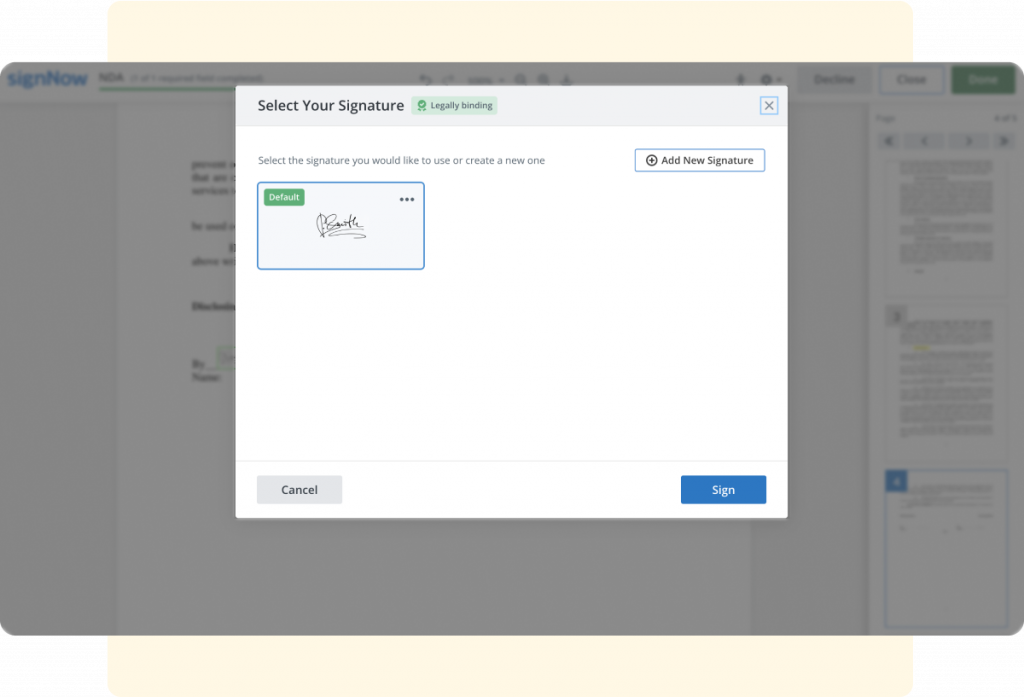
Task: Jump to first page using double-arrow icon
Action: (x=889, y=141)
